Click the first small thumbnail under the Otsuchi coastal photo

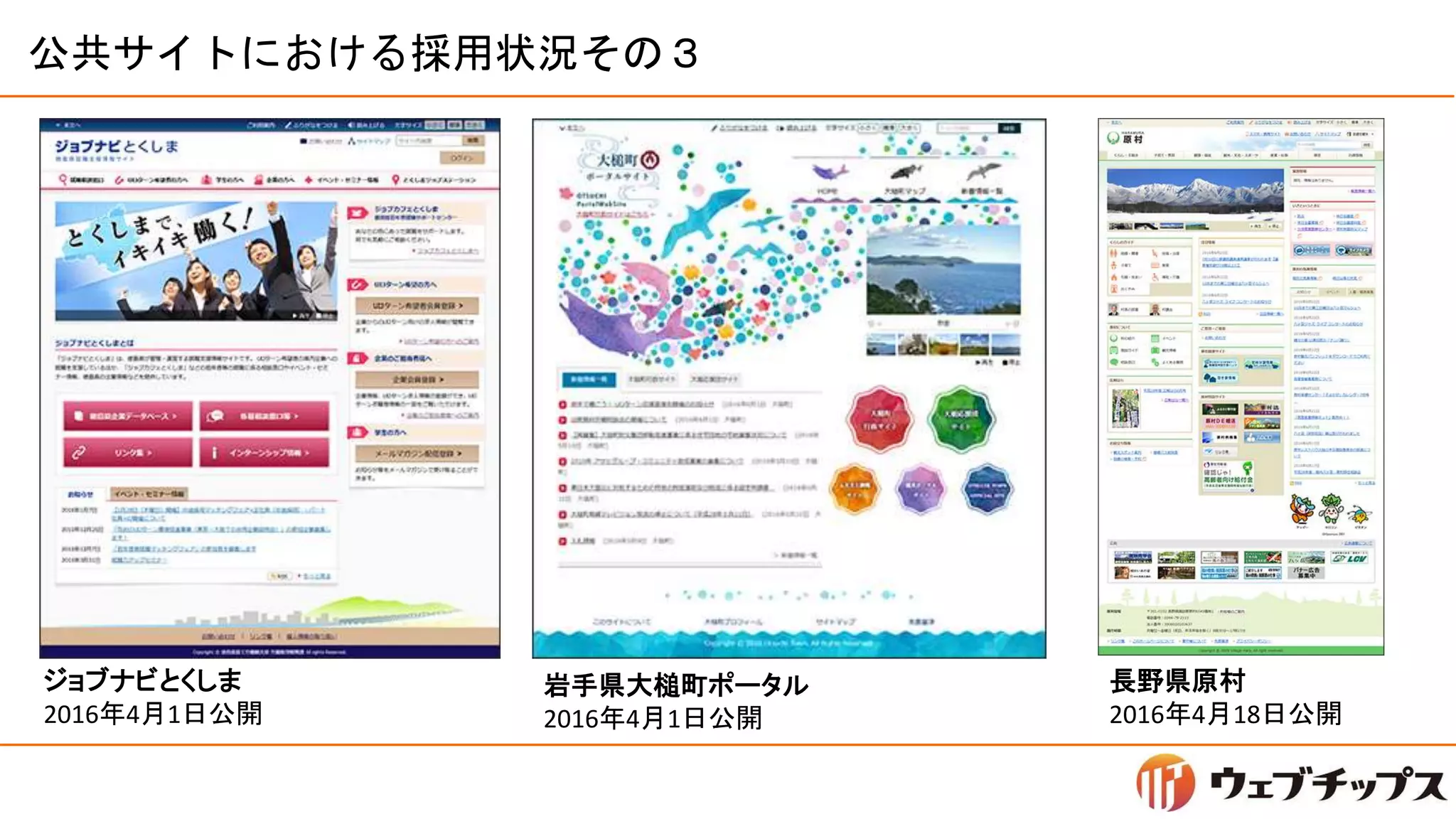(x=879, y=345)
